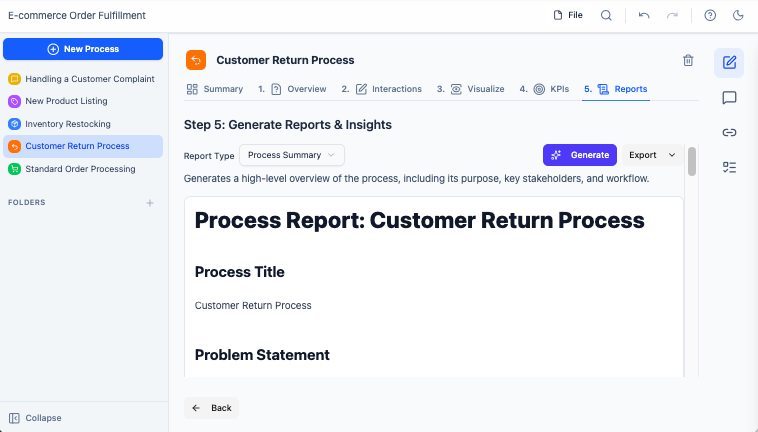Open the help question mark icon

point(710,16)
